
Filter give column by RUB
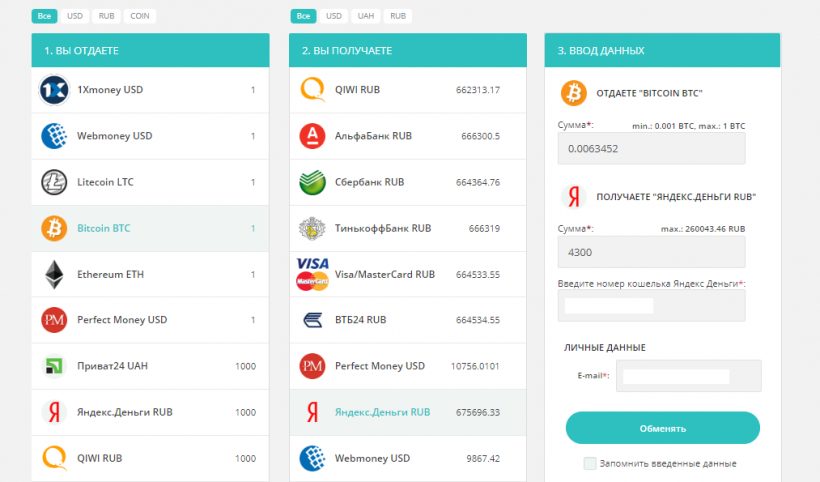(107, 16)
